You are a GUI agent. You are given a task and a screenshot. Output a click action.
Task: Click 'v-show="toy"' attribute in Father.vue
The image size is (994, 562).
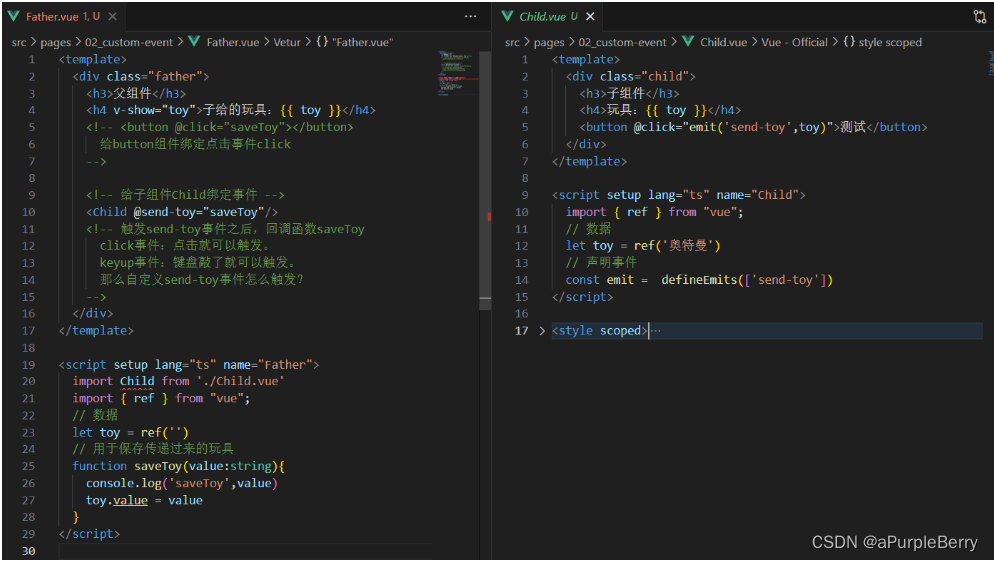154,110
